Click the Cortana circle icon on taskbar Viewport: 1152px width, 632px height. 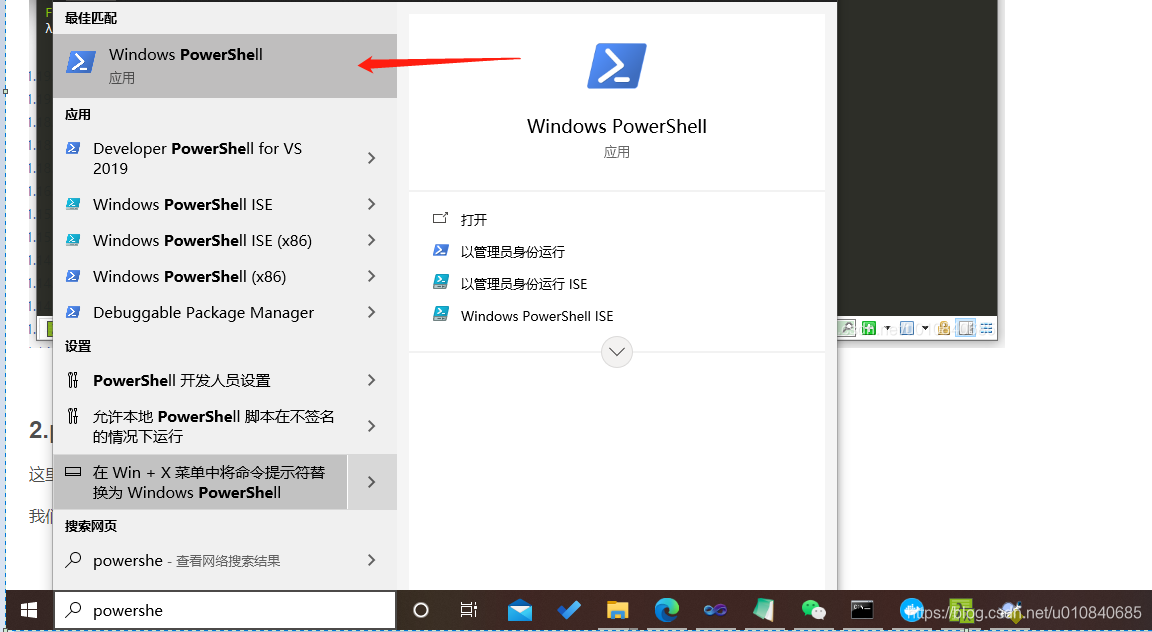click(x=420, y=610)
